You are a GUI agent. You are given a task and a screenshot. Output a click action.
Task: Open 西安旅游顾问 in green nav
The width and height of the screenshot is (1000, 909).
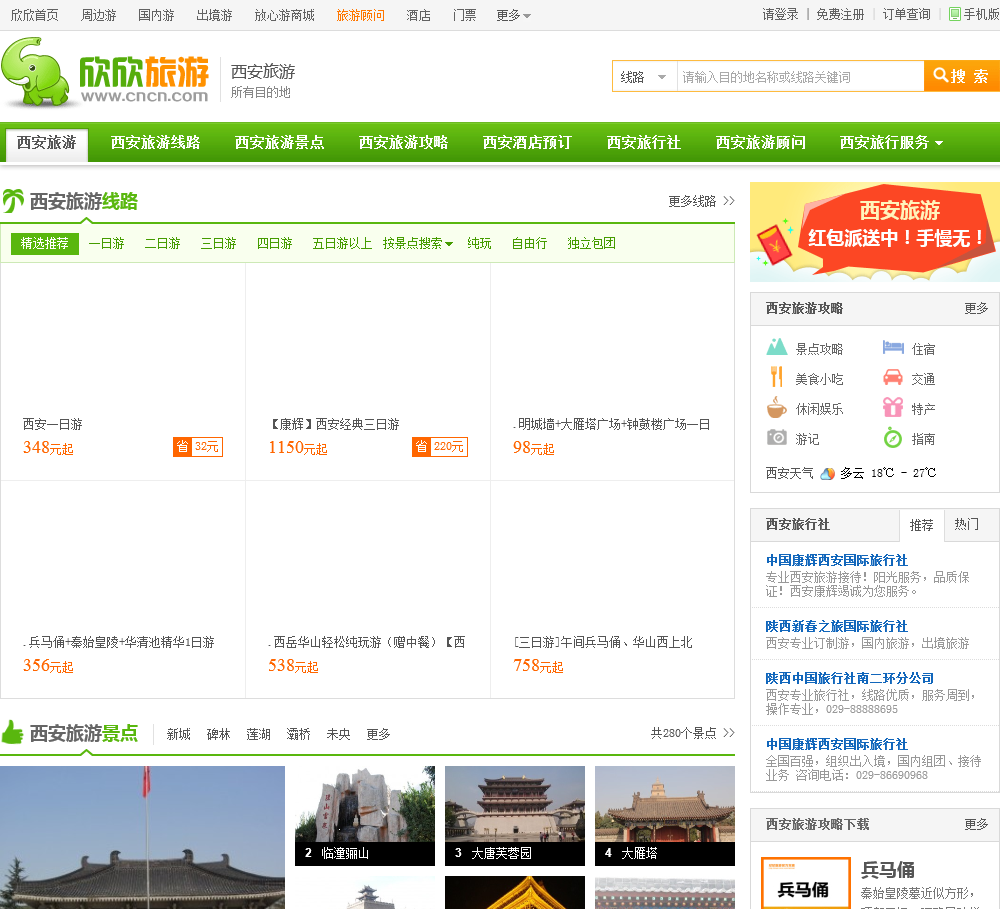[761, 142]
